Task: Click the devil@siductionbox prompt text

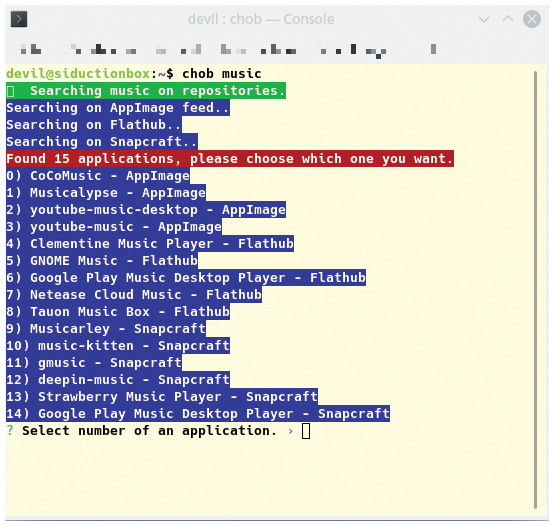Action: [78, 74]
